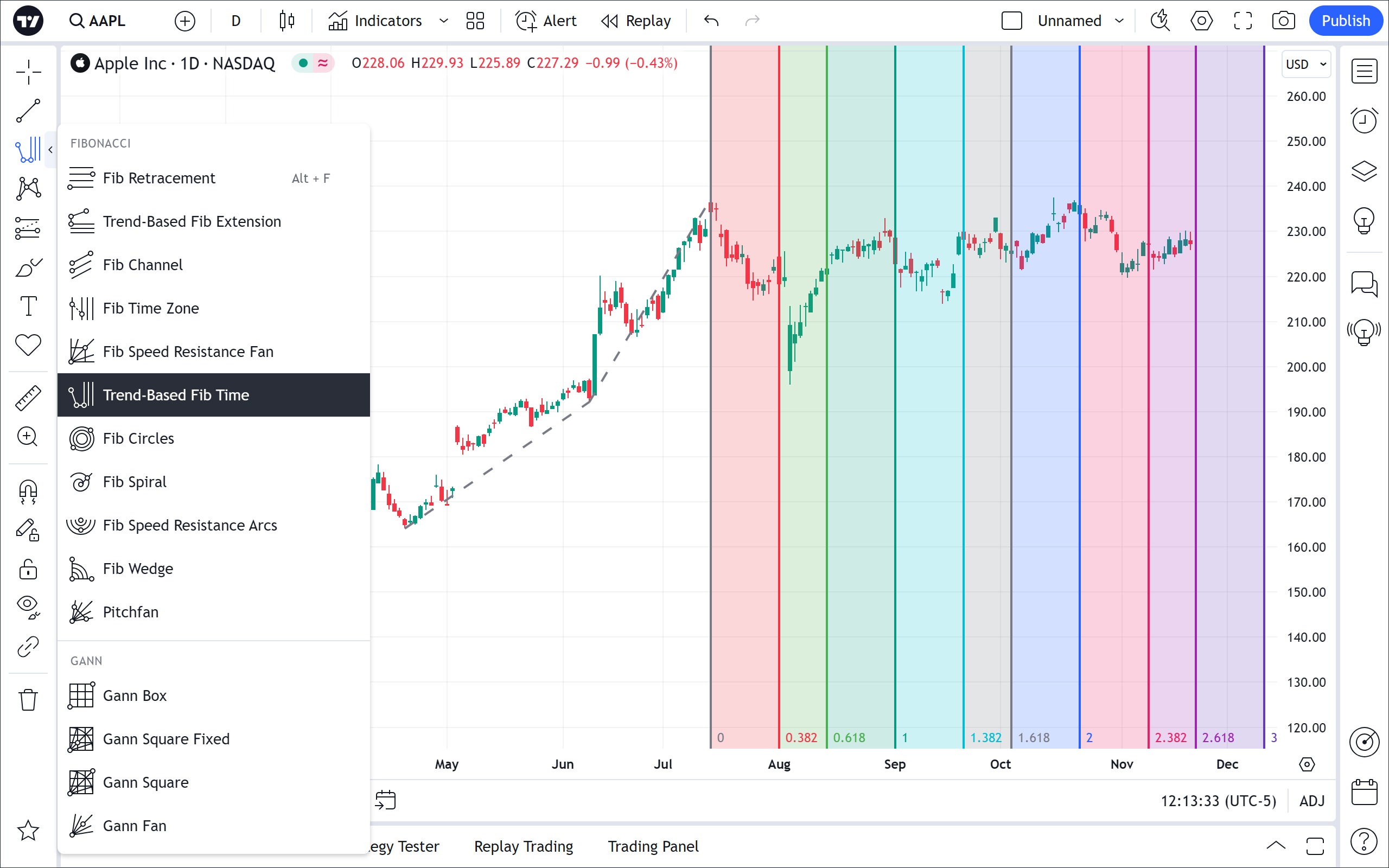Open the go to date calendar icon
The height and width of the screenshot is (868, 1389).
(386, 800)
